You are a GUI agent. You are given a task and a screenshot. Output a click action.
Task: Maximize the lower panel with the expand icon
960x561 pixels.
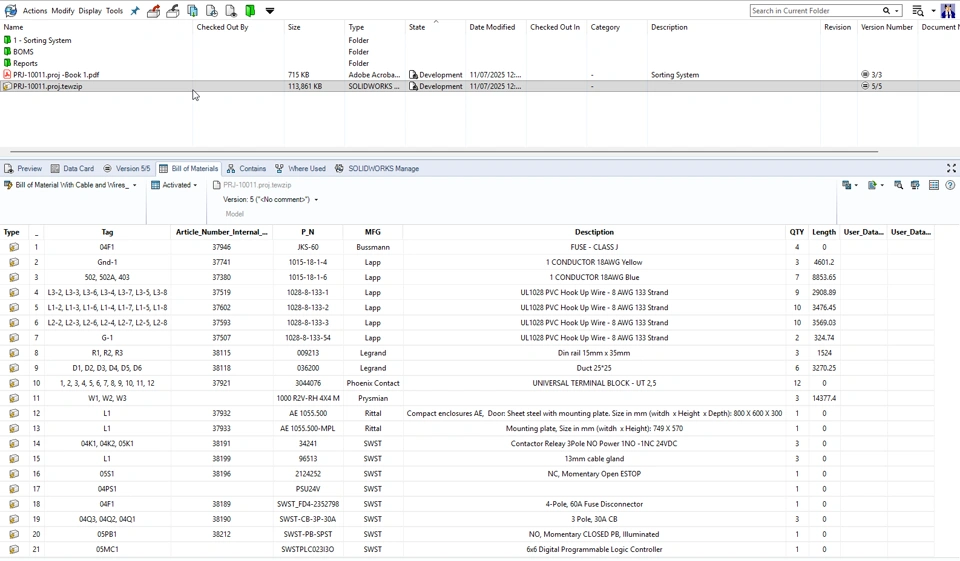pyautogui.click(x=951, y=168)
